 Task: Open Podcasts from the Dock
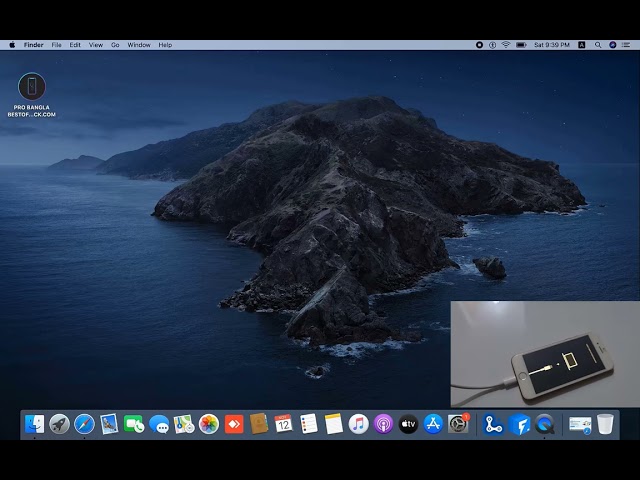(383, 424)
